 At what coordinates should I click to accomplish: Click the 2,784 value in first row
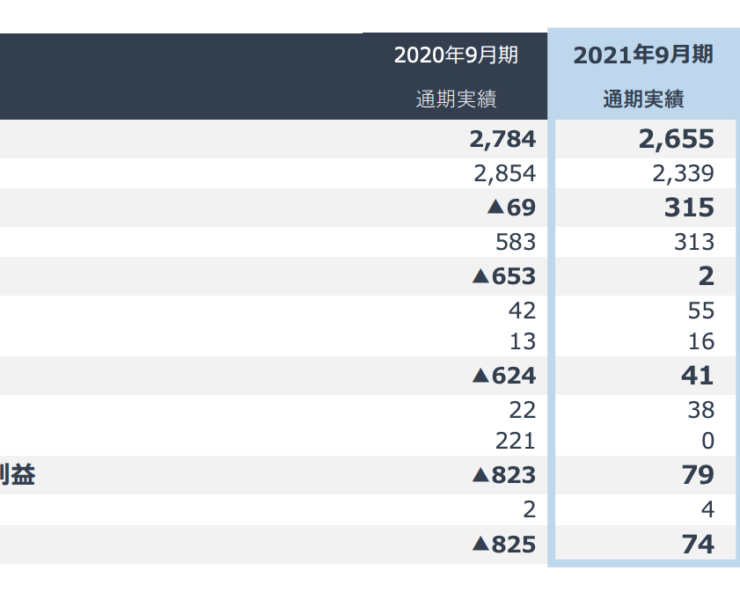(x=502, y=139)
